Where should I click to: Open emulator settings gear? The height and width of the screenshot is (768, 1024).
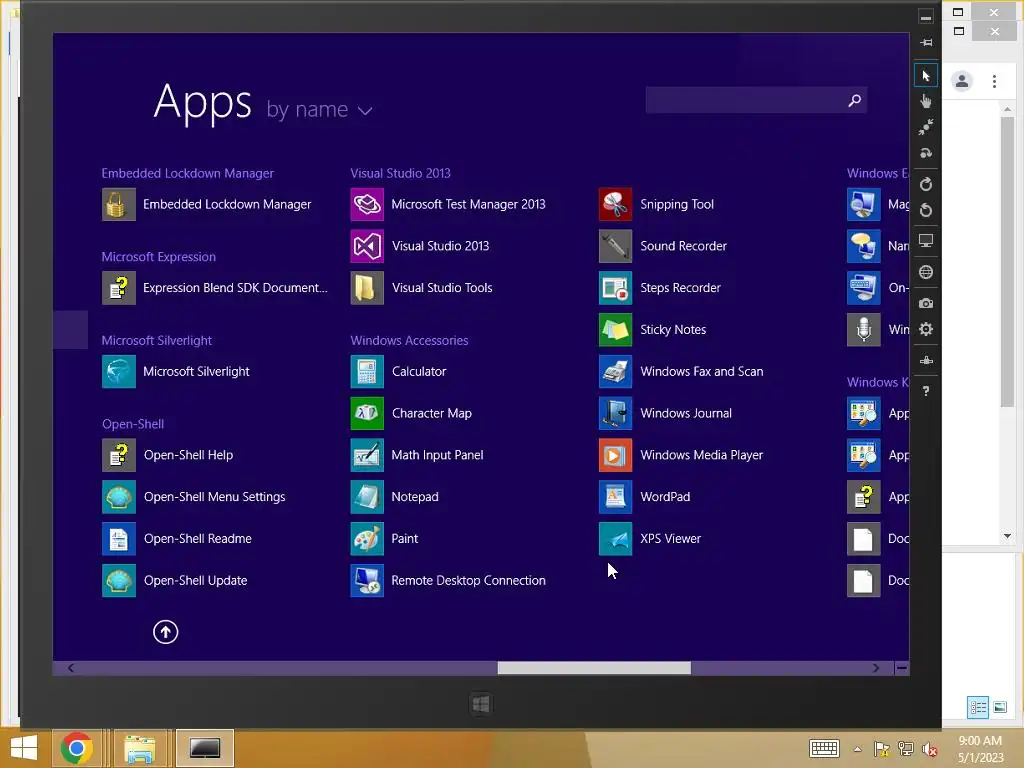coord(926,329)
